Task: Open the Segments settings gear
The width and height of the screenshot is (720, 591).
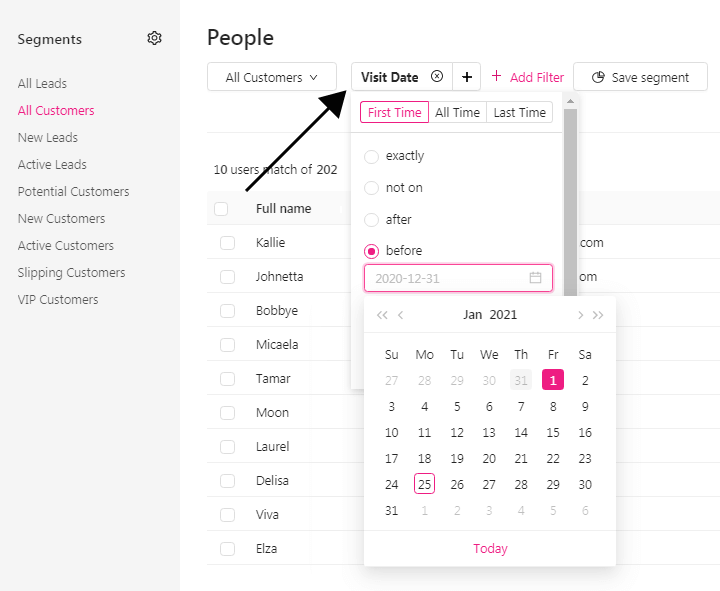Action: (x=154, y=38)
